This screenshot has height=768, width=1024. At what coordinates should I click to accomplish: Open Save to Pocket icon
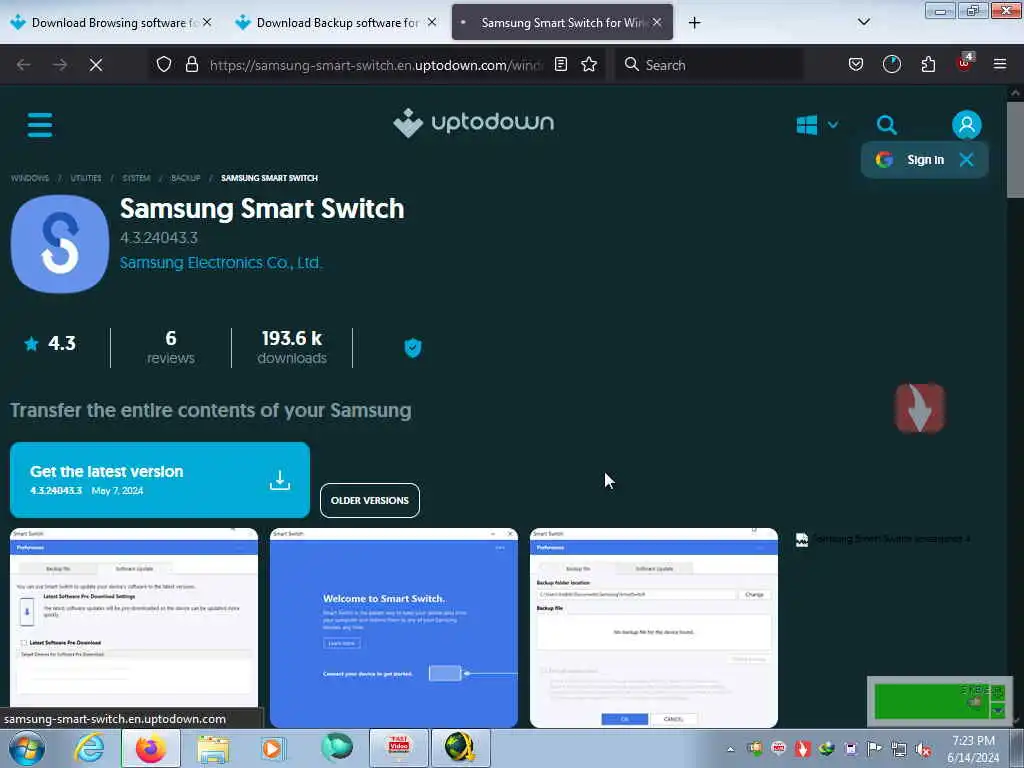[x=856, y=64]
